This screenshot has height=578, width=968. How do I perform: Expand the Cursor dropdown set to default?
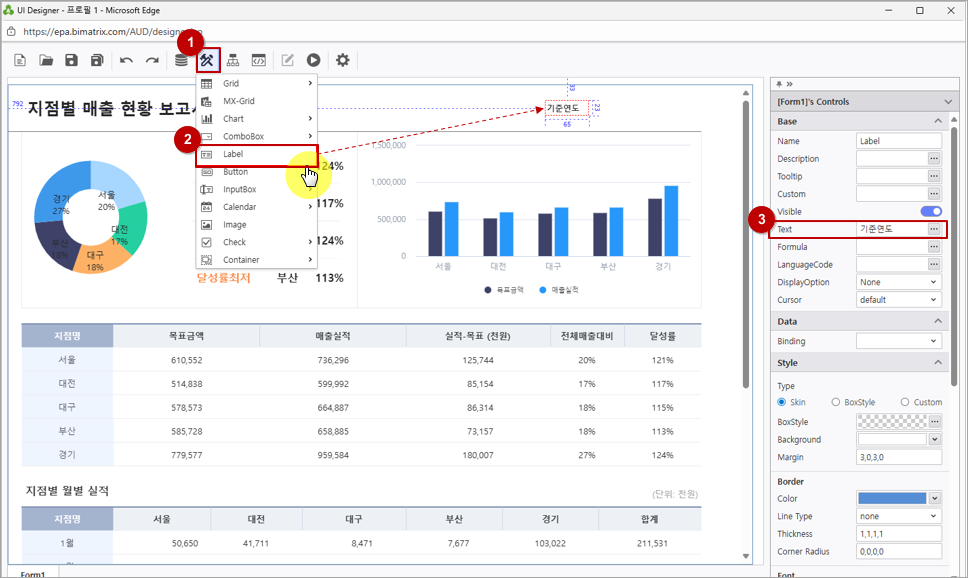coord(899,300)
